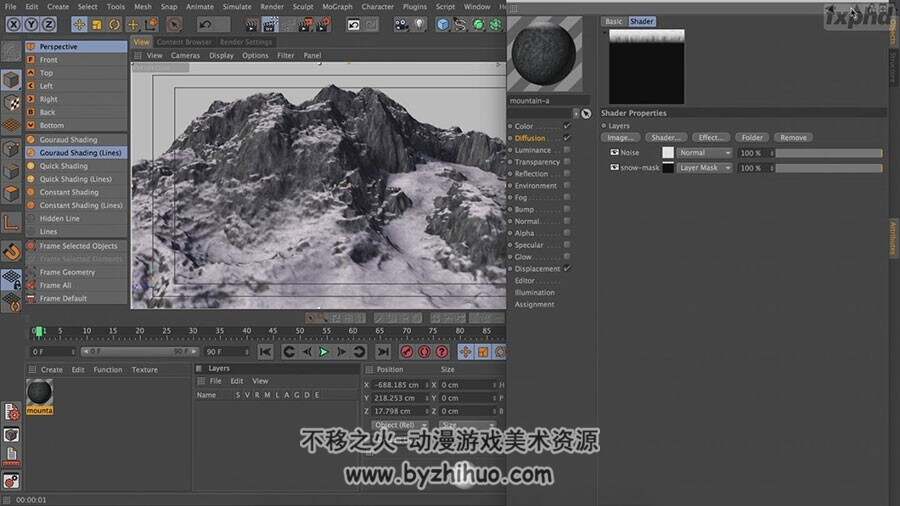Click the Effect... button

(x=711, y=138)
